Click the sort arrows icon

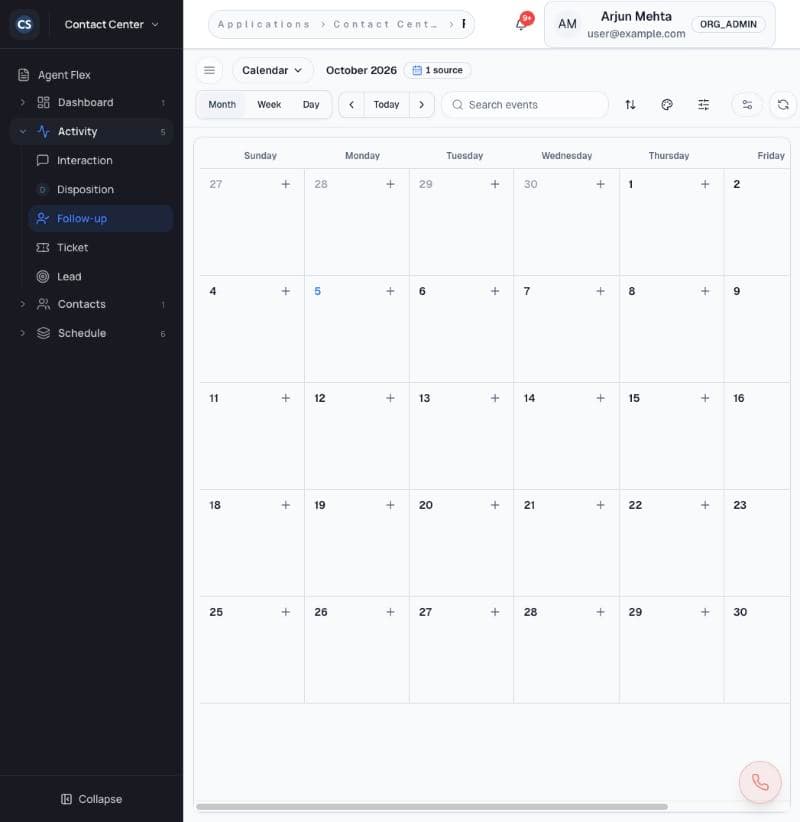[630, 105]
